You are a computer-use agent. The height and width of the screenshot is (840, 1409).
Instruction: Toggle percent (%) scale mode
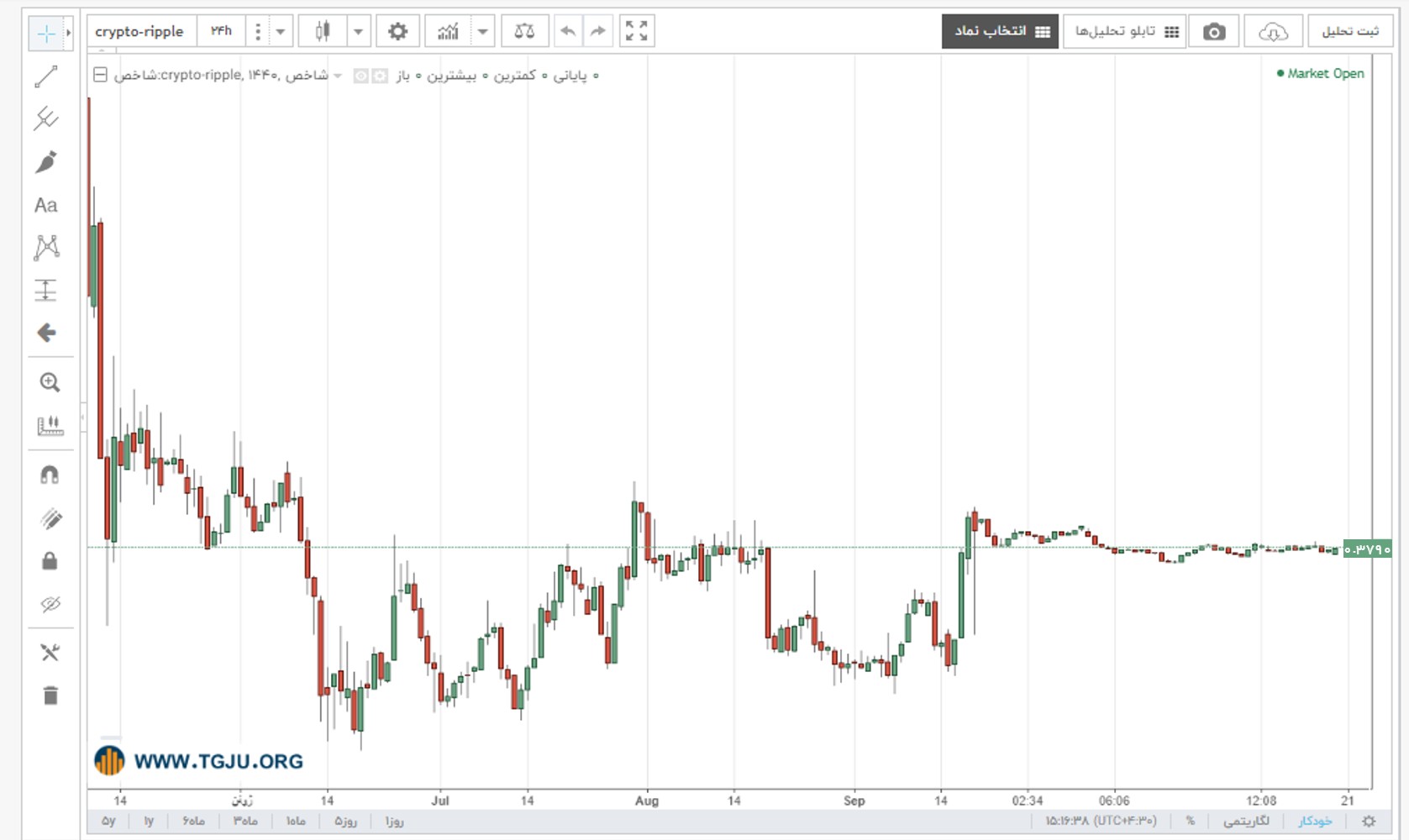click(1190, 822)
